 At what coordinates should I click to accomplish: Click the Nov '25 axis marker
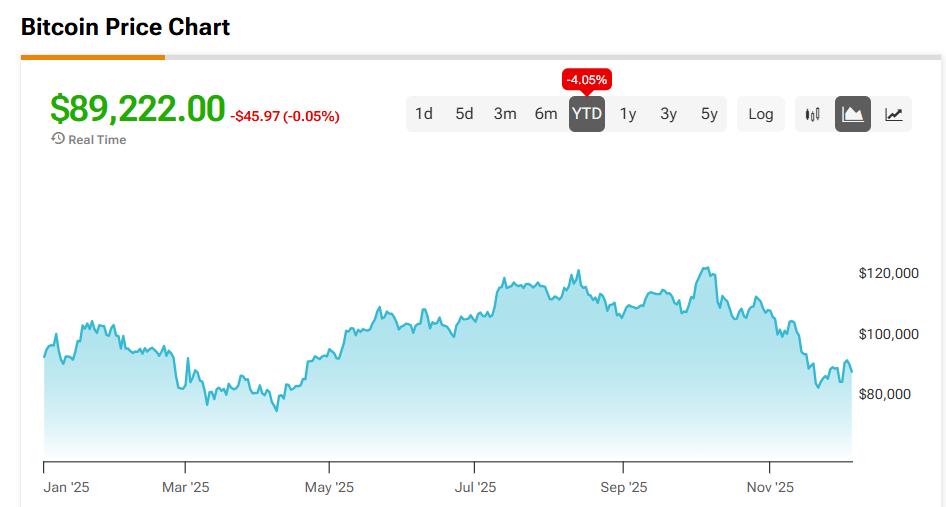(771, 488)
